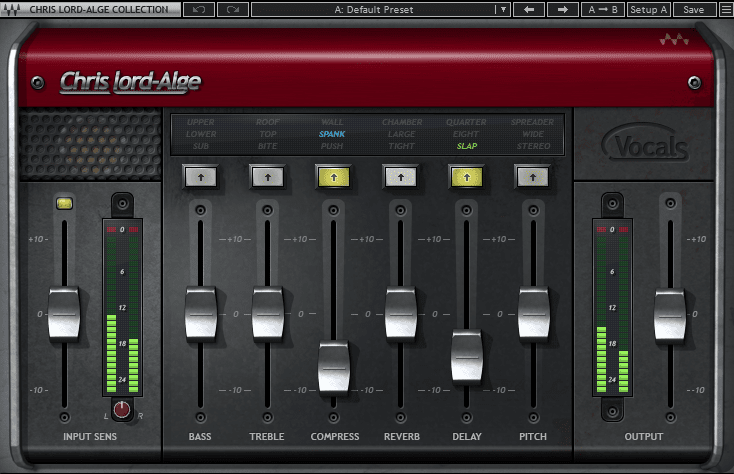Viewport: 734px width, 474px height.
Task: Toggle the yellow input sens LED
Action: pyautogui.click(x=65, y=203)
